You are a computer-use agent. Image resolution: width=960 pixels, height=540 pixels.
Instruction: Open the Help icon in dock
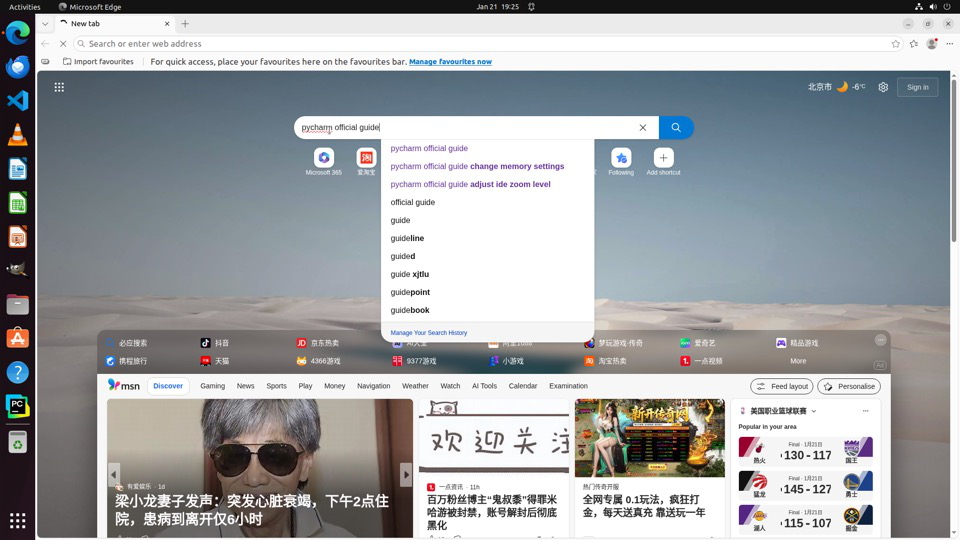point(17,372)
